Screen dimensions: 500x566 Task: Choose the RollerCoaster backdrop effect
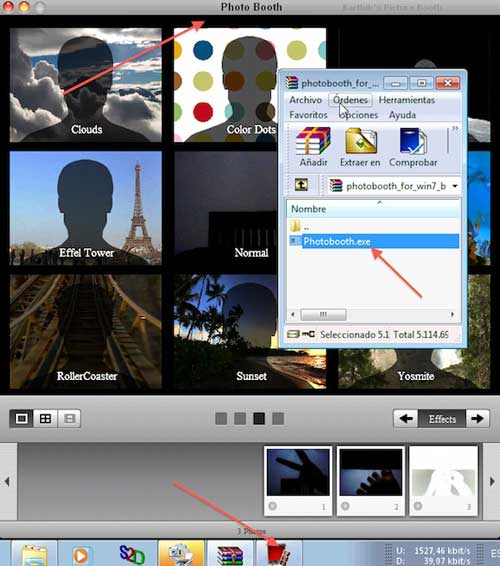tap(86, 331)
